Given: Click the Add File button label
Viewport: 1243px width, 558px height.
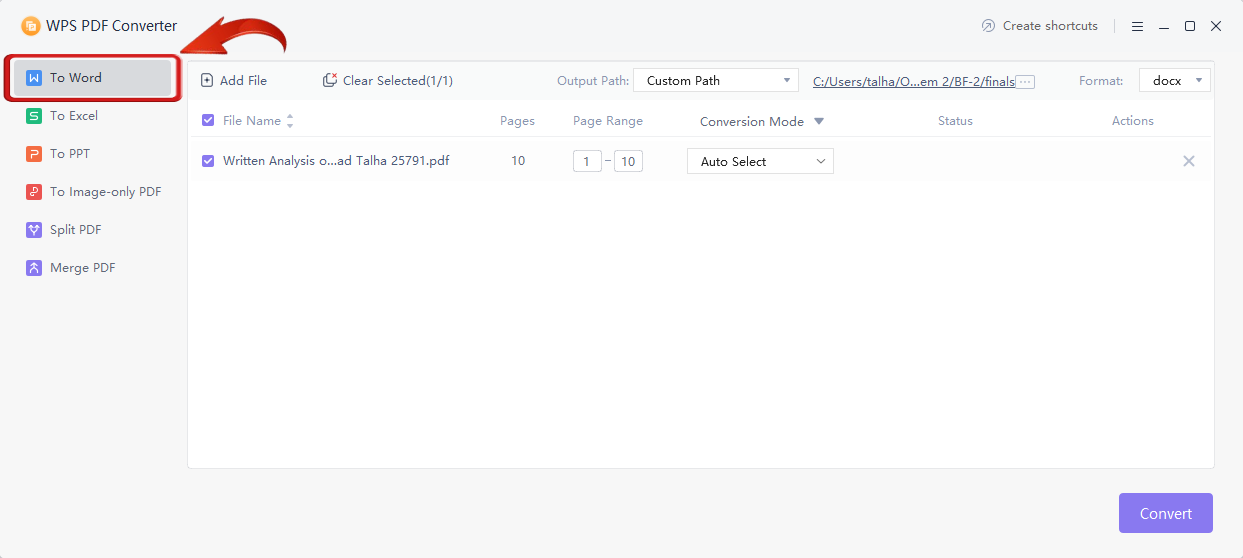Looking at the screenshot, I should tap(243, 81).
